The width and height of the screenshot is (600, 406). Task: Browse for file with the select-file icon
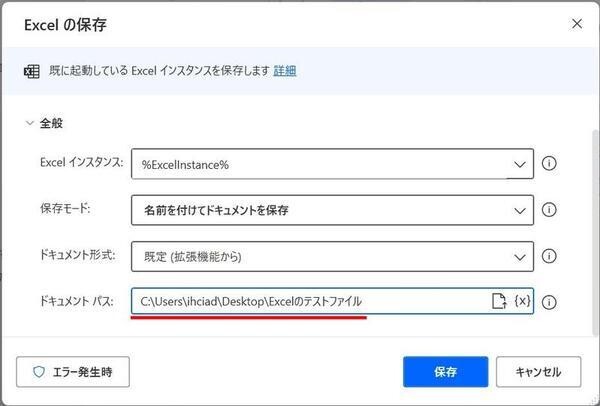[499, 301]
